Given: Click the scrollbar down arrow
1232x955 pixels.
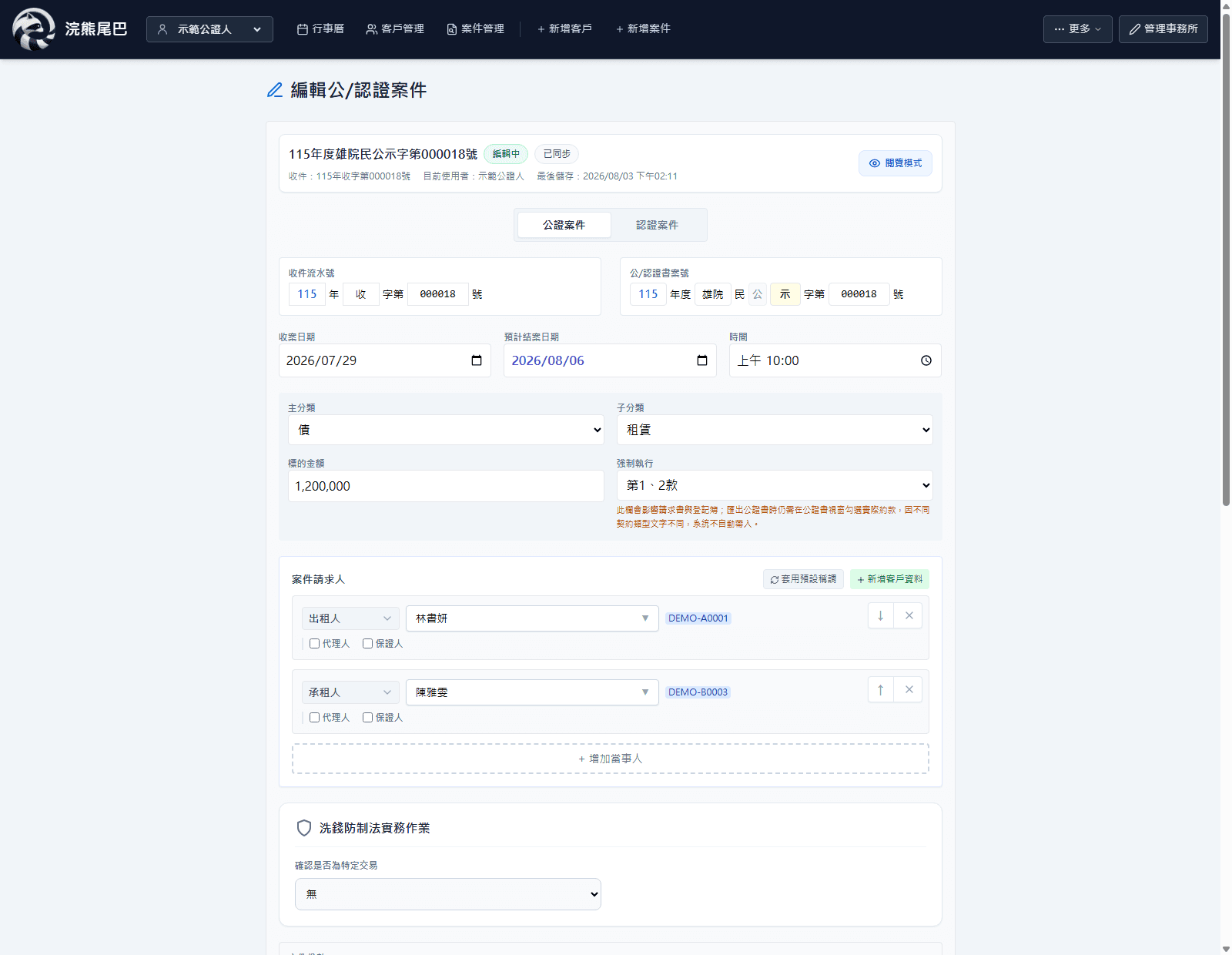Looking at the screenshot, I should pyautogui.click(x=1226, y=949).
